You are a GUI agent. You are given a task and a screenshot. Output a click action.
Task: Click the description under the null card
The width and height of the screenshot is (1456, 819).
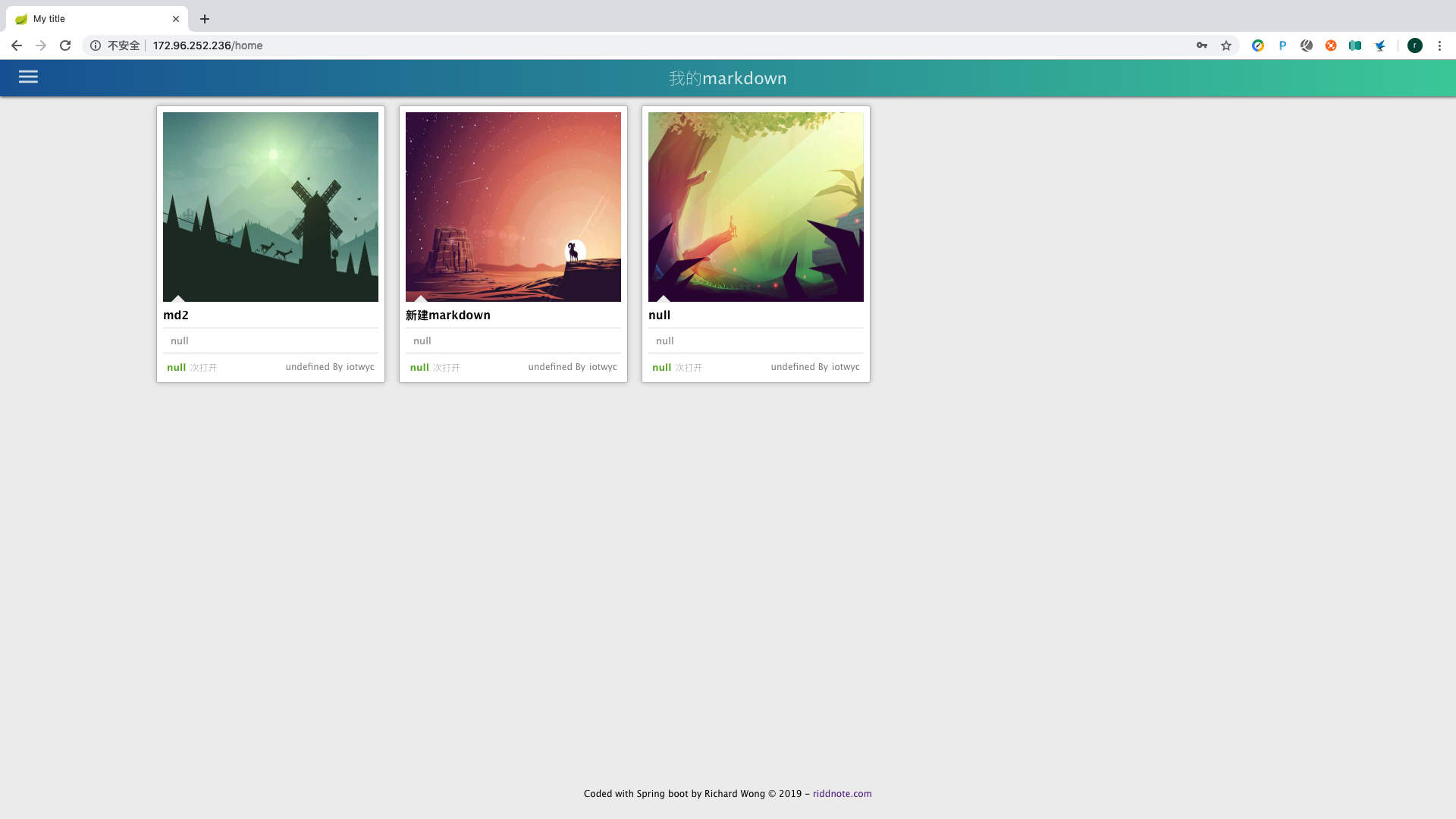tap(665, 341)
